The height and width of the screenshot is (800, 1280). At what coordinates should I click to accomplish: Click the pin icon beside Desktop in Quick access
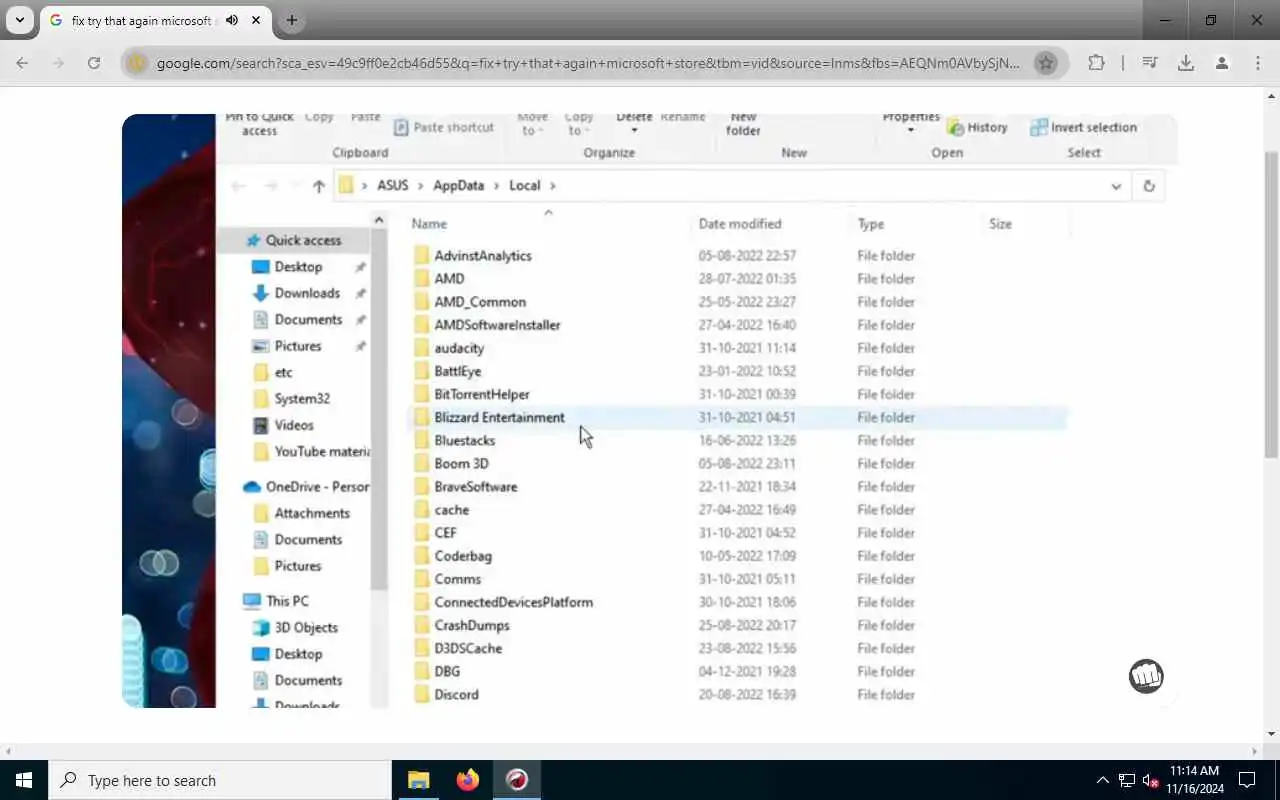[360, 267]
